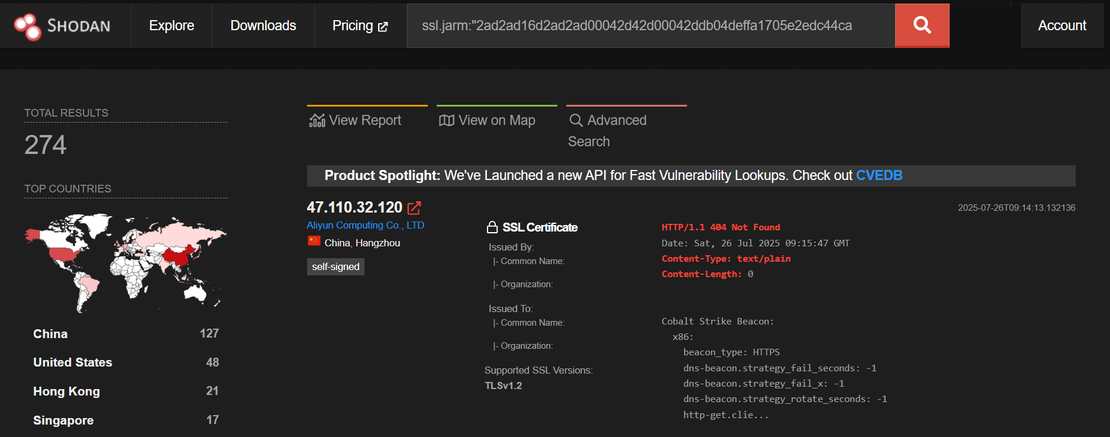Open the CVEDB link in spotlight banner
This screenshot has width=1110, height=437.
pos(880,175)
